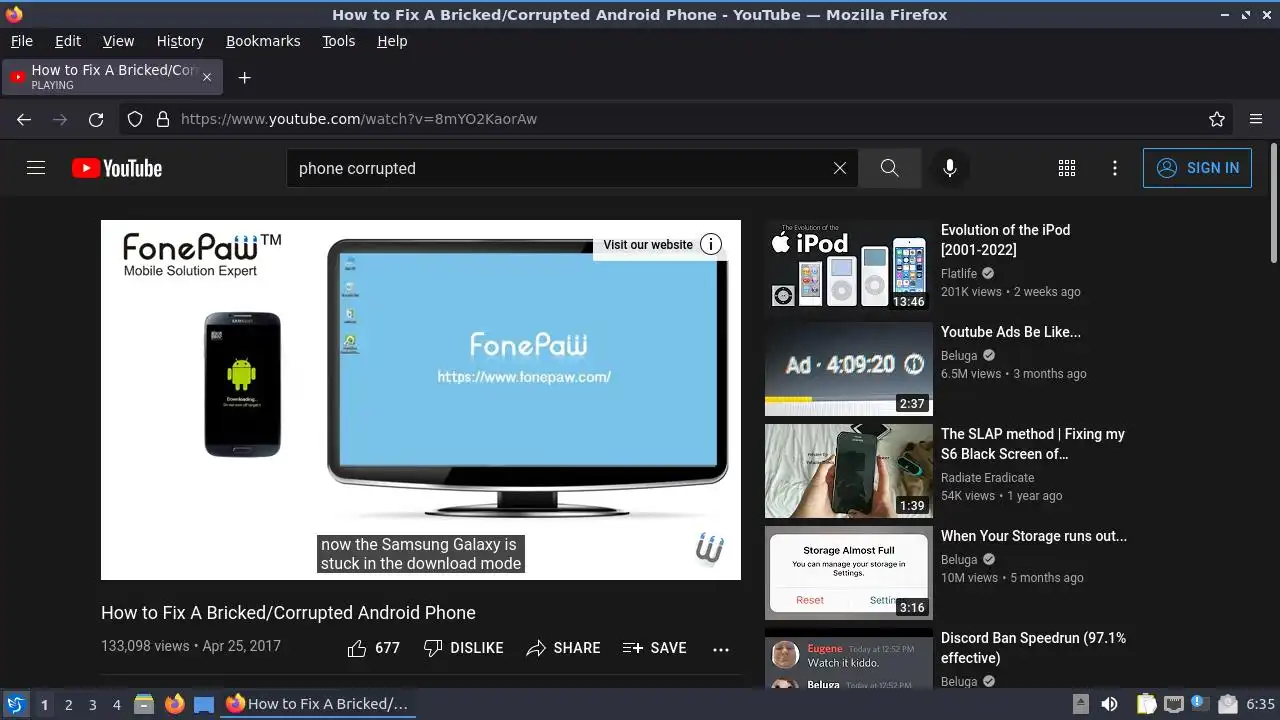
Task: Switch to workspace 3
Action: point(92,704)
